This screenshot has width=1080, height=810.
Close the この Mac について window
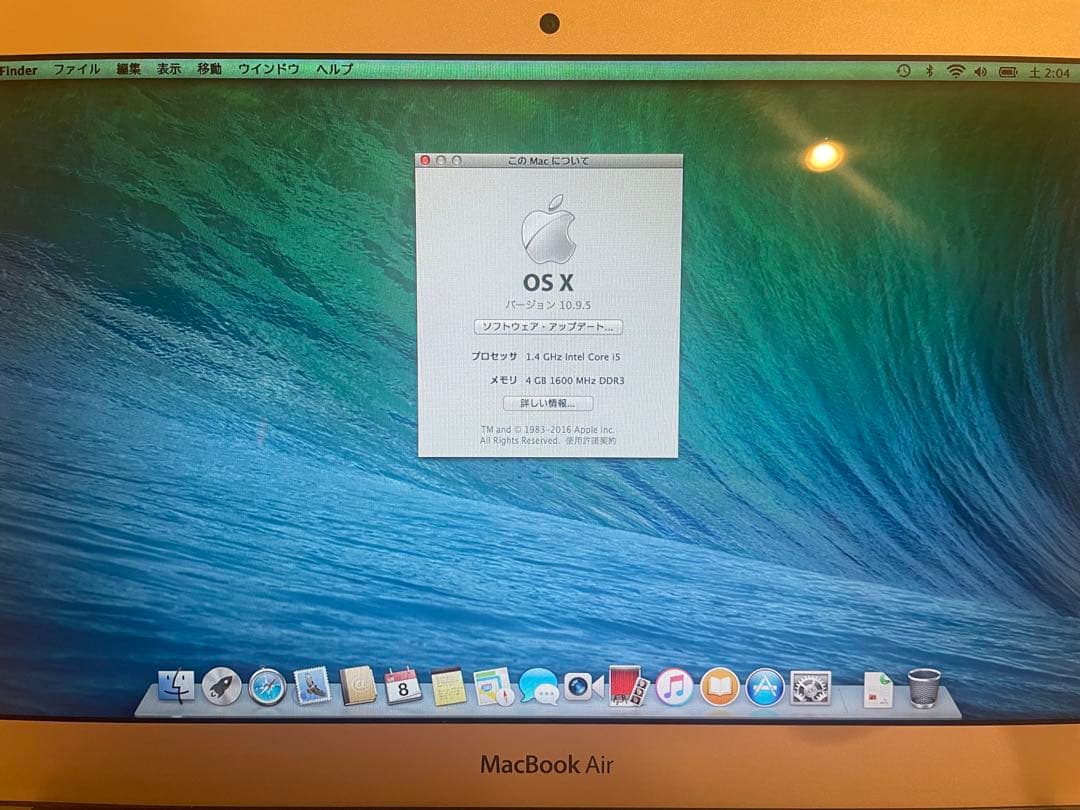click(425, 160)
